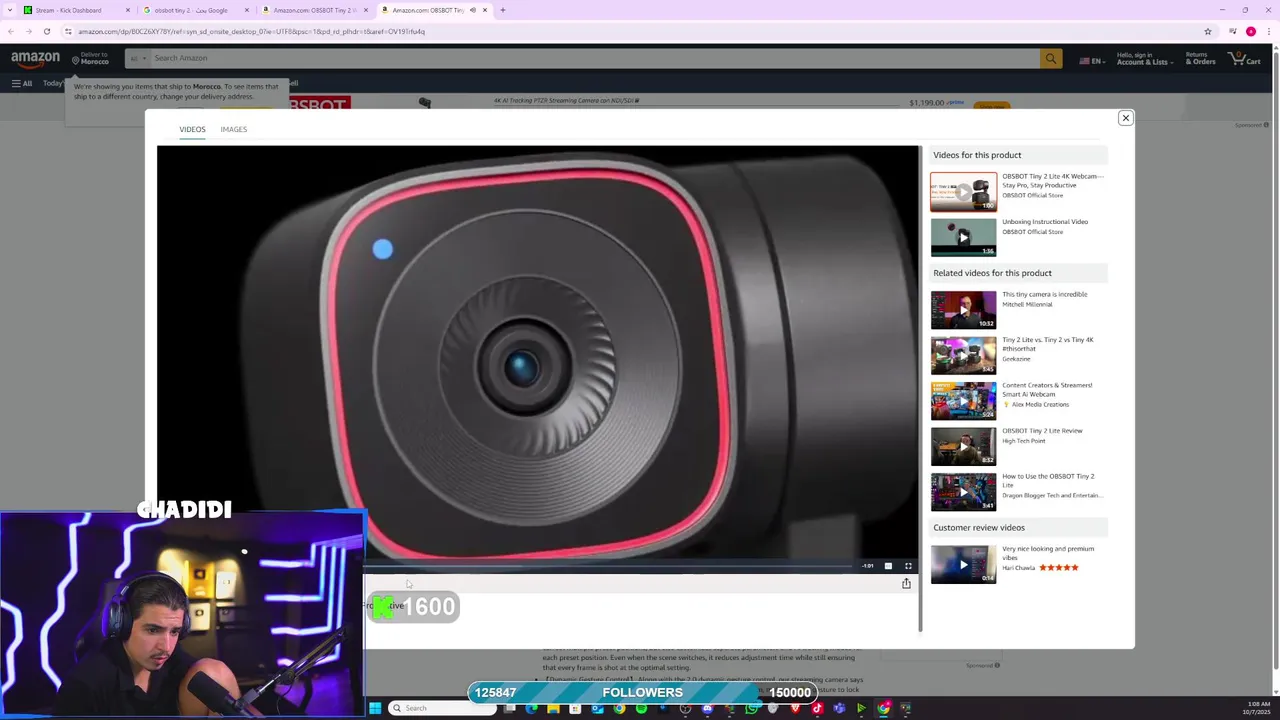The width and height of the screenshot is (1280, 720).
Task: Open a new browser tab
Action: pyautogui.click(x=502, y=10)
